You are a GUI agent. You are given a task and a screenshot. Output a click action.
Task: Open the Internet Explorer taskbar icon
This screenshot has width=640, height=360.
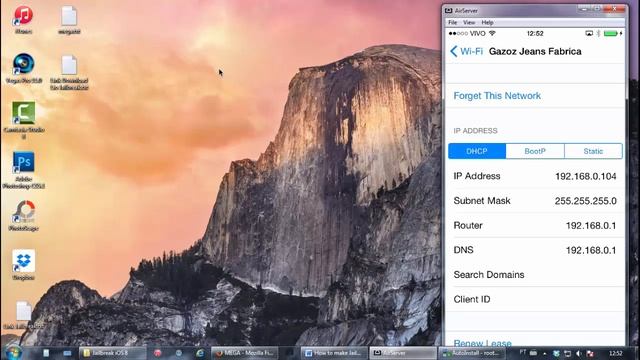pyautogui.click(x=200, y=353)
